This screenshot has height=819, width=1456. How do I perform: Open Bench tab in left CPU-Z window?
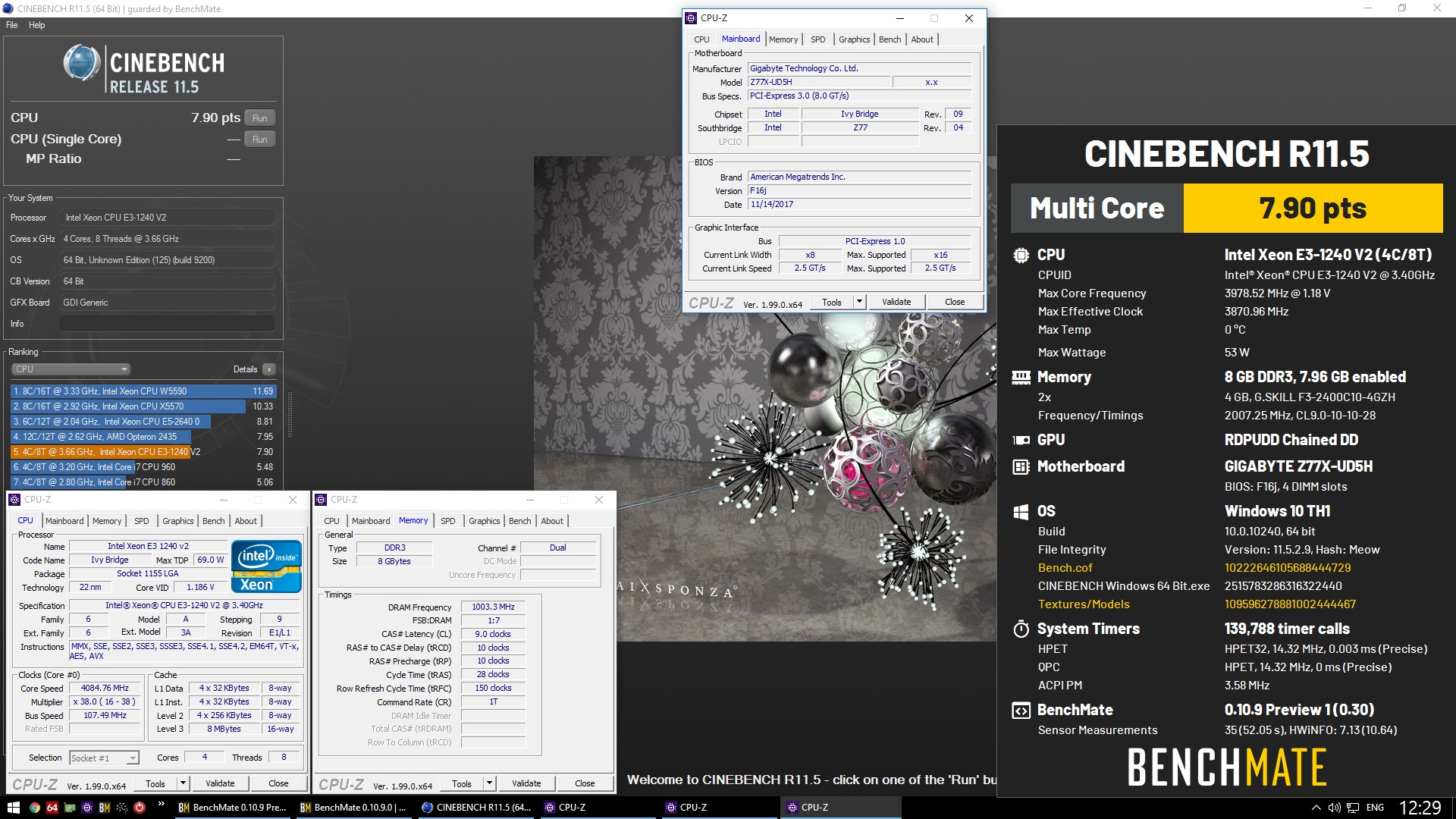pos(214,521)
